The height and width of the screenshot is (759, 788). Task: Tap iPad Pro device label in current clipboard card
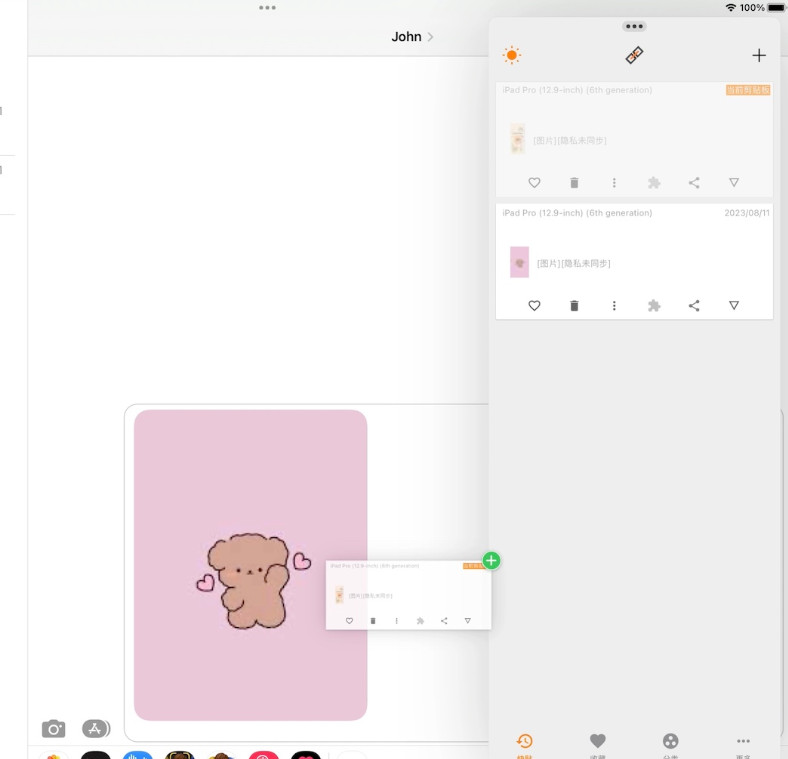point(577,90)
